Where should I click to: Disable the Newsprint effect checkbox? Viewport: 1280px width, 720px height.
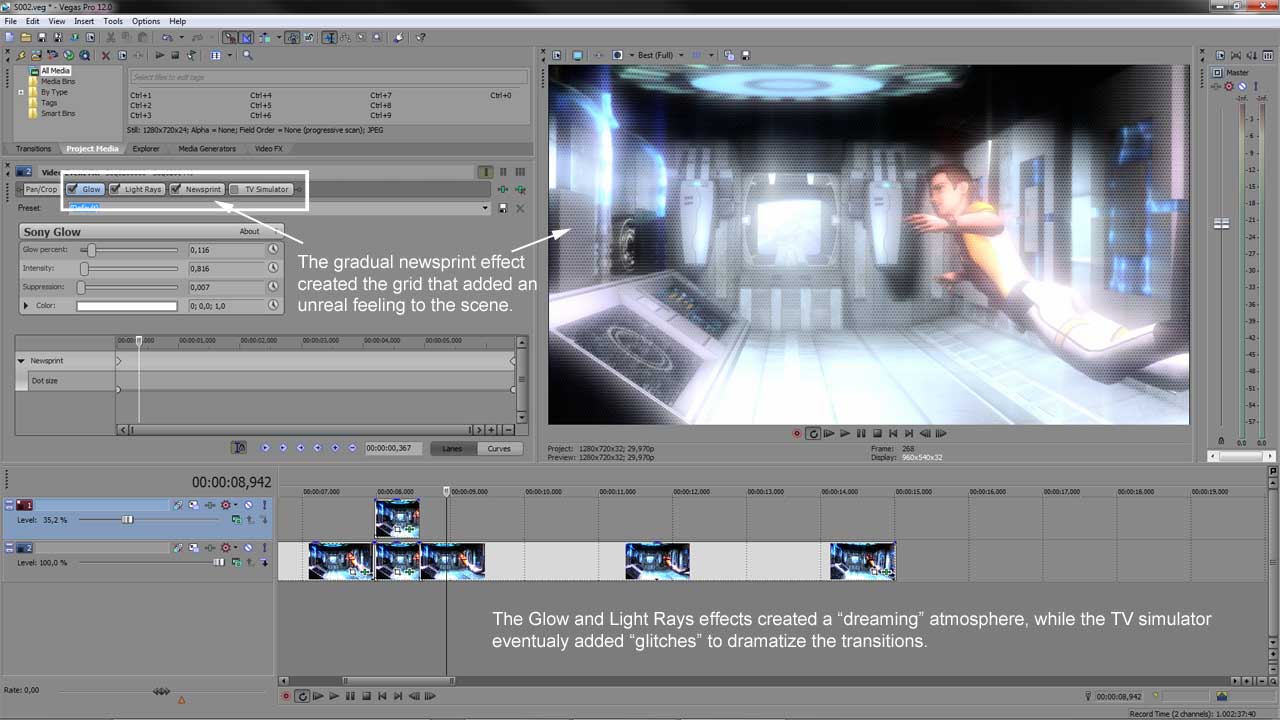point(176,189)
